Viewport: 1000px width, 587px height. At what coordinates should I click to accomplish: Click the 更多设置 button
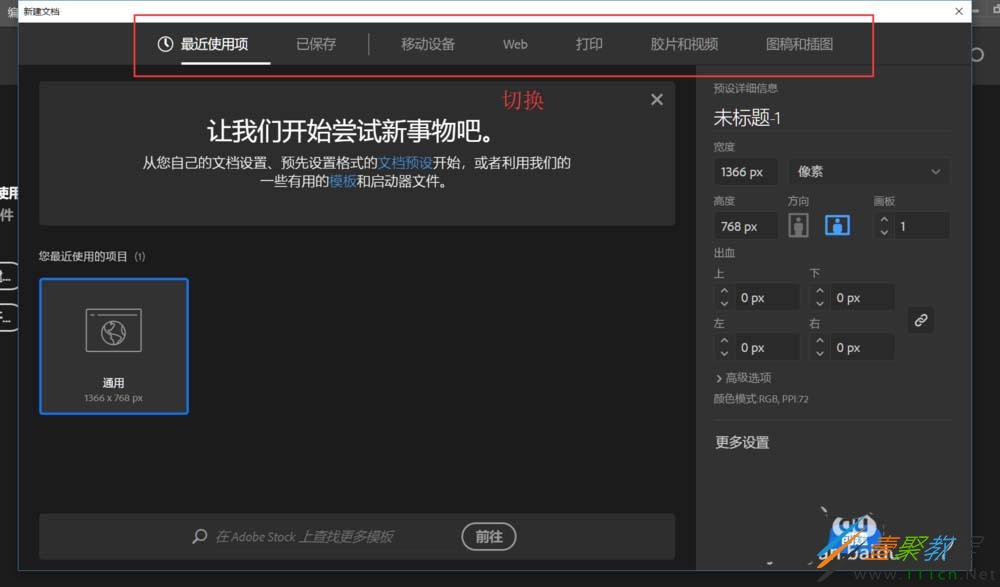point(742,442)
